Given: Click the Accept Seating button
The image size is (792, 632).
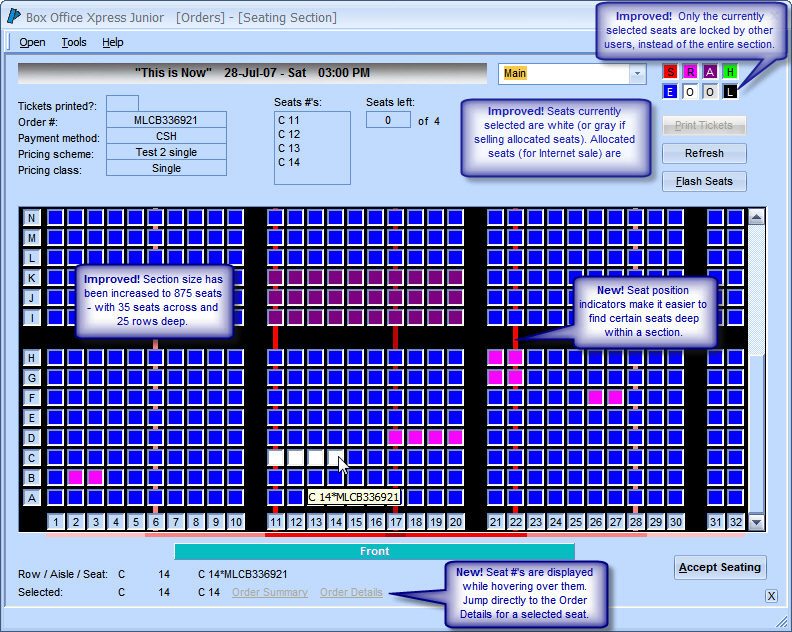Looking at the screenshot, I should pyautogui.click(x=720, y=567).
